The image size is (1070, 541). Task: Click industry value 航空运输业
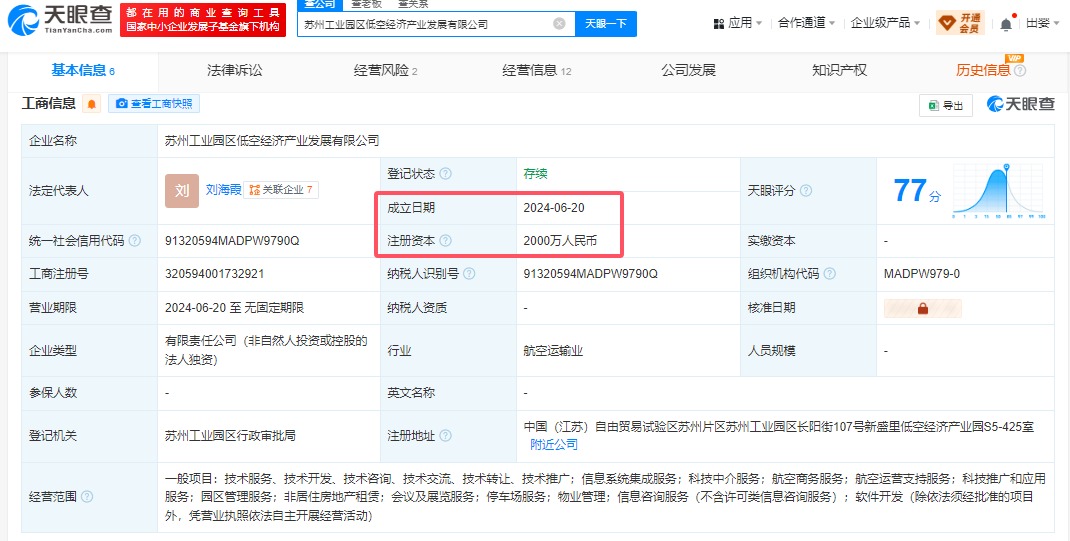click(x=553, y=351)
